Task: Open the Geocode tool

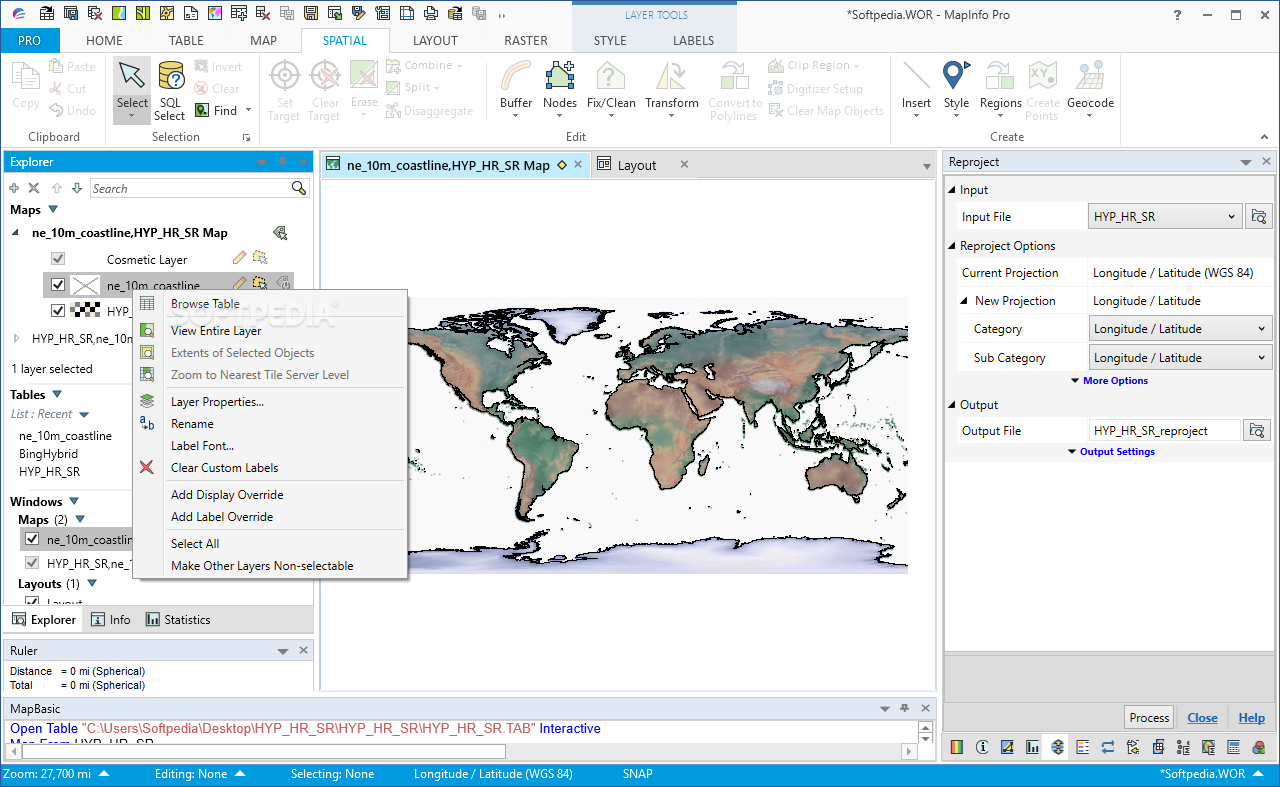Action: coord(1090,78)
